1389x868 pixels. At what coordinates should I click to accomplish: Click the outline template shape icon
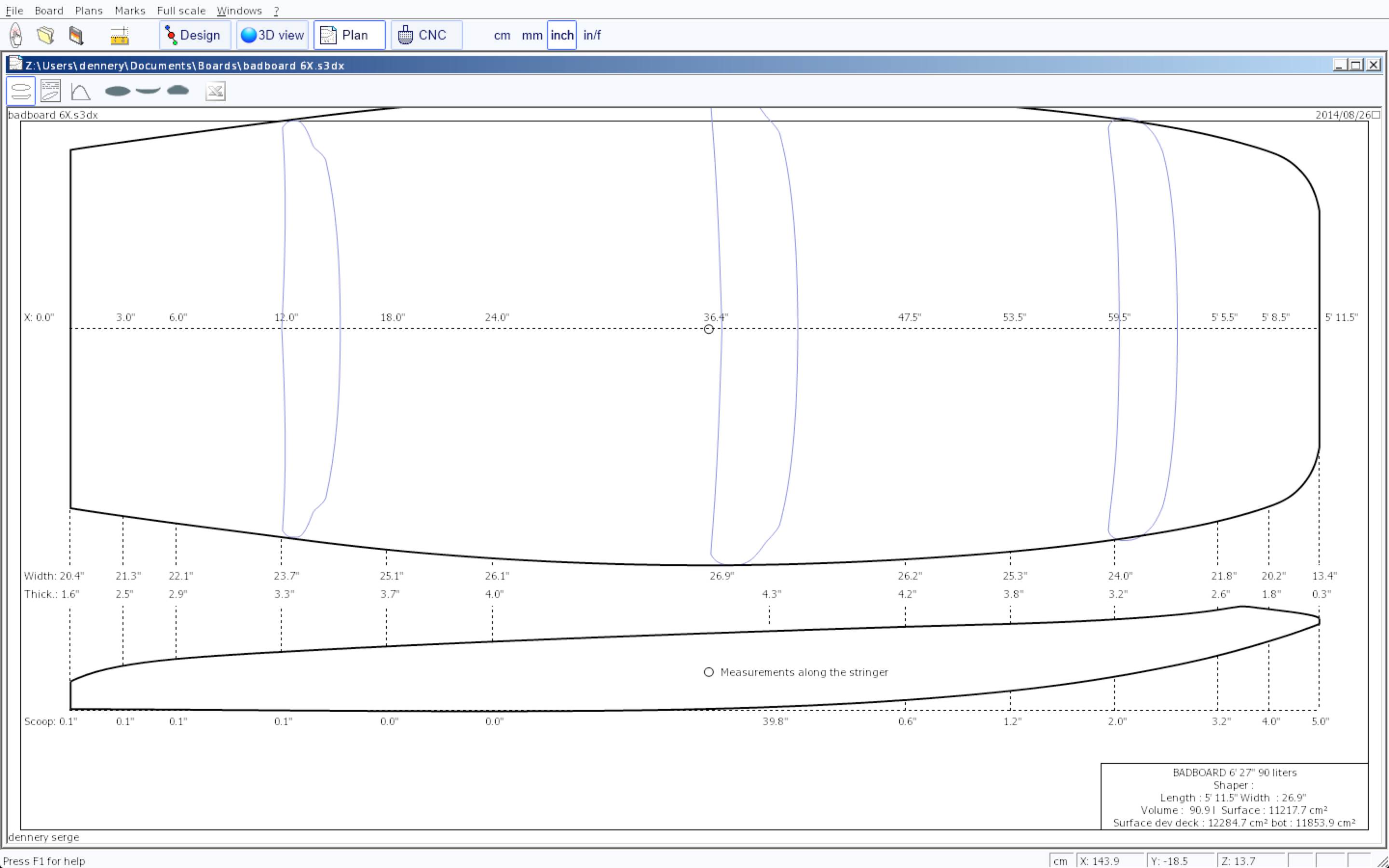(118, 91)
